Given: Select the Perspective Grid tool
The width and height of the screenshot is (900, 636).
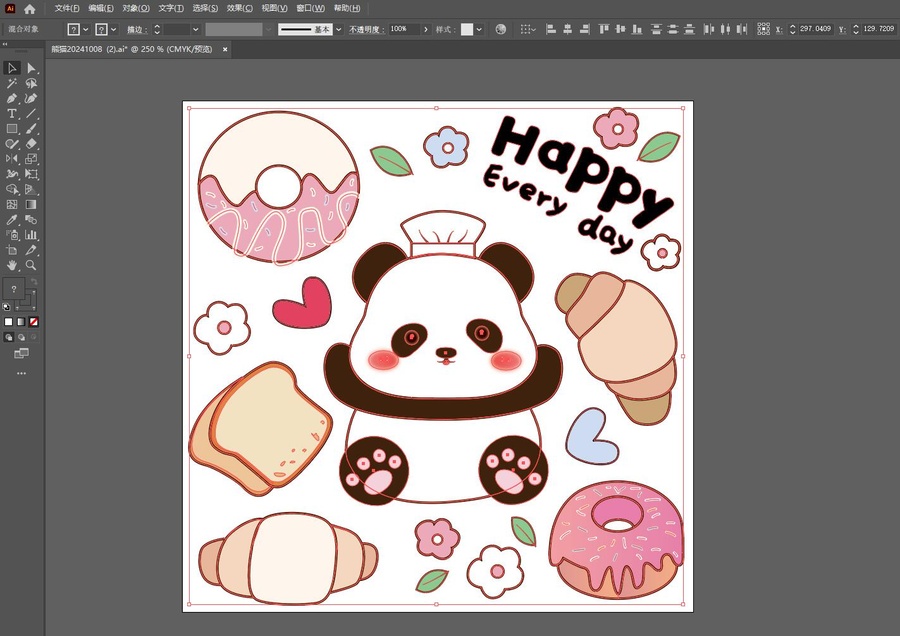Looking at the screenshot, I should coord(32,189).
